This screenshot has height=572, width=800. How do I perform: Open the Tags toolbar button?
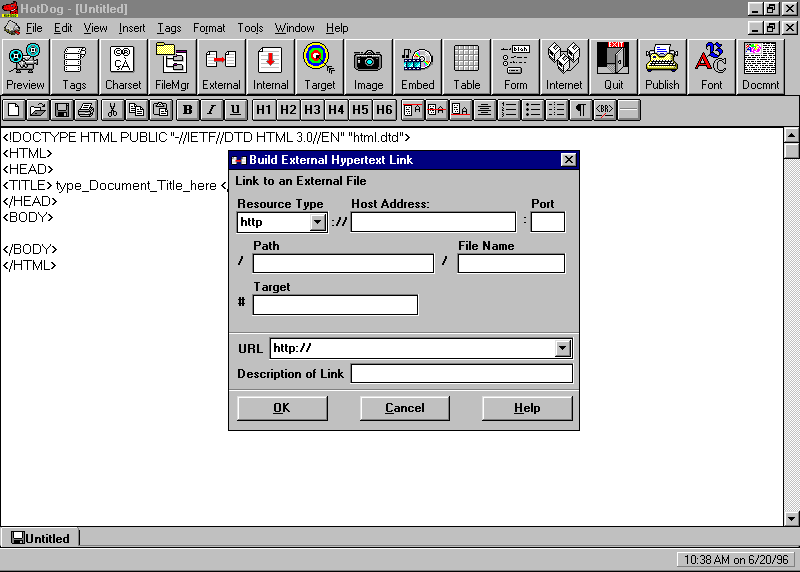tap(74, 67)
